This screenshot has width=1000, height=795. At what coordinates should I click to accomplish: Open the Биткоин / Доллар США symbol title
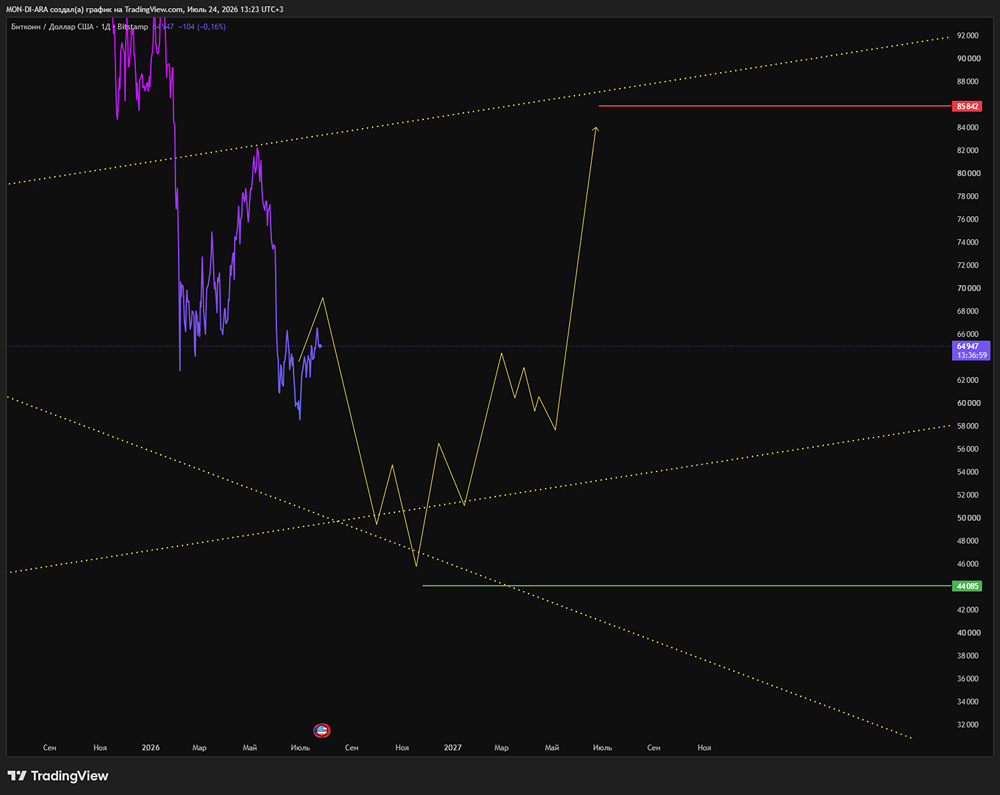[x=52, y=27]
